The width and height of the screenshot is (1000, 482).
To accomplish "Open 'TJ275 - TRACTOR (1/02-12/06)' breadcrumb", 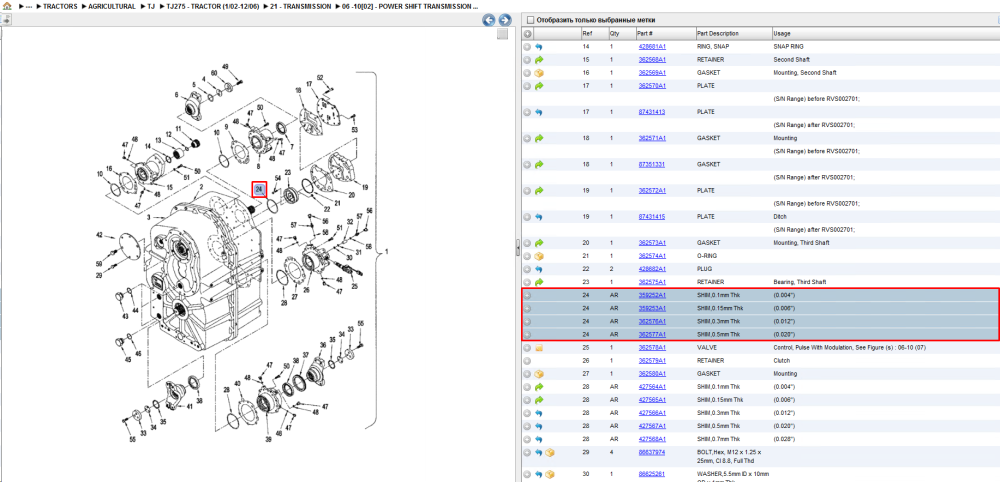I will point(212,6).
